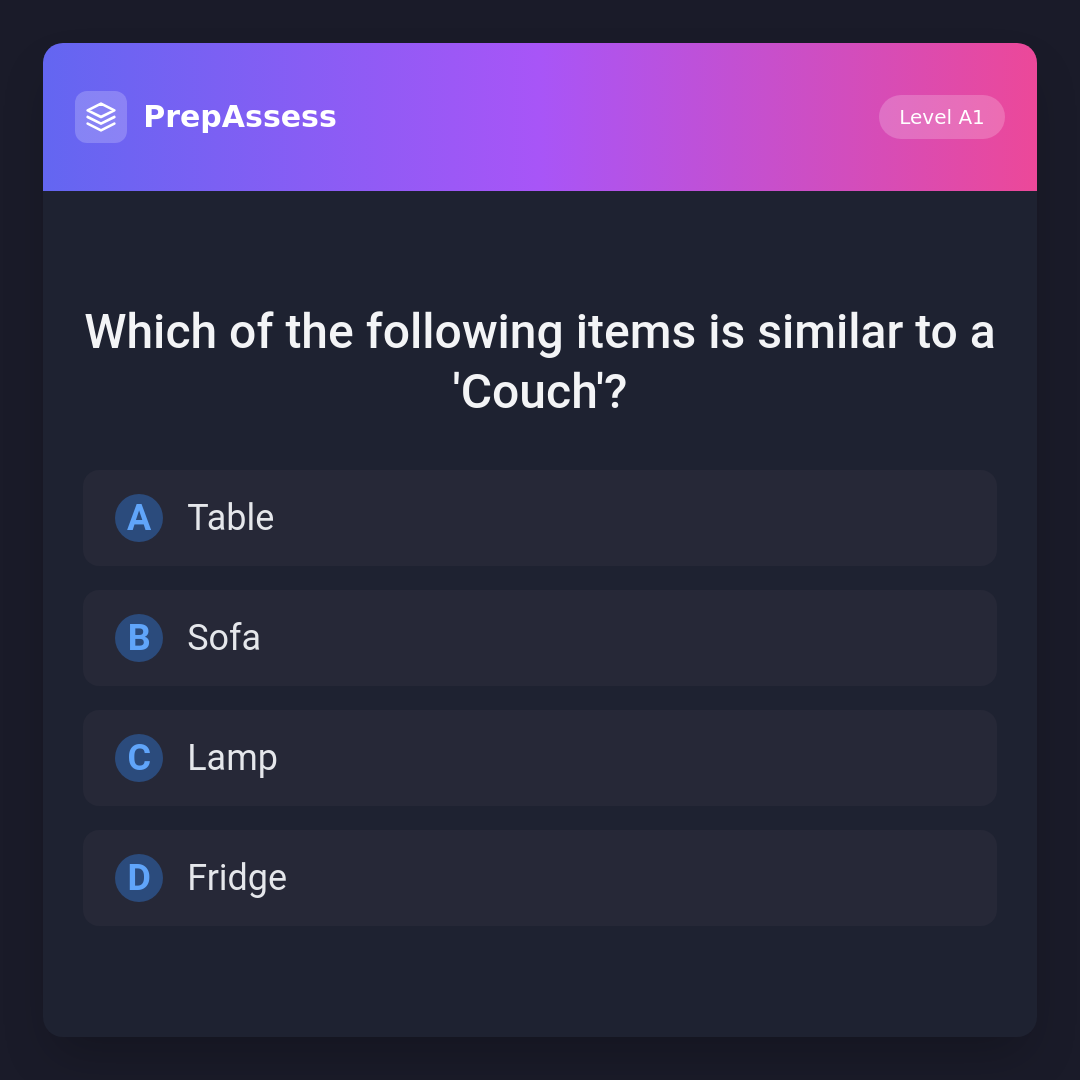Click the 'Which of the following' question heading
The height and width of the screenshot is (1080, 1080).
[x=540, y=332]
